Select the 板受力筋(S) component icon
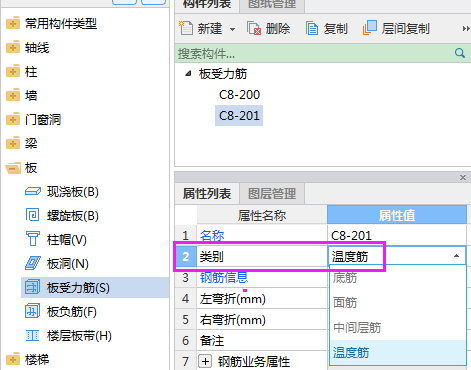Viewport: 471px width, 370px height. pyautogui.click(x=33, y=287)
